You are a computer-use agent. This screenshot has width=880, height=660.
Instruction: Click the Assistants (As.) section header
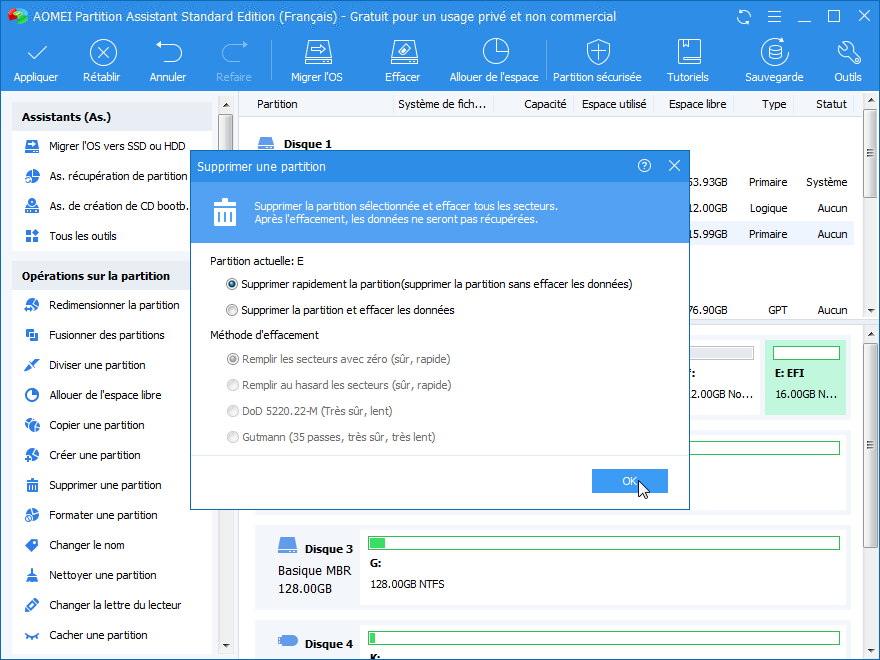pyautogui.click(x=112, y=117)
